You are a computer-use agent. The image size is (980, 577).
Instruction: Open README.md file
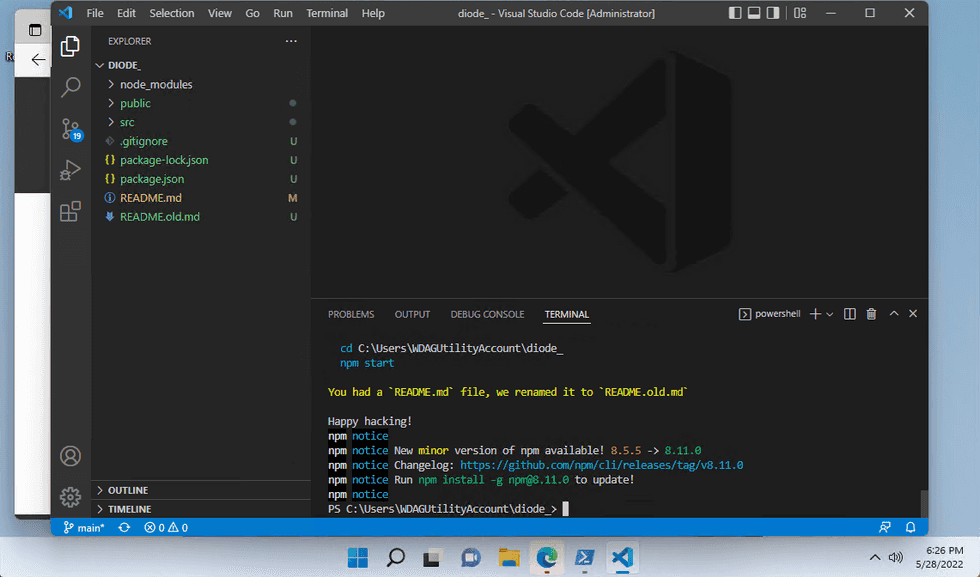pyautogui.click(x=201, y=198)
